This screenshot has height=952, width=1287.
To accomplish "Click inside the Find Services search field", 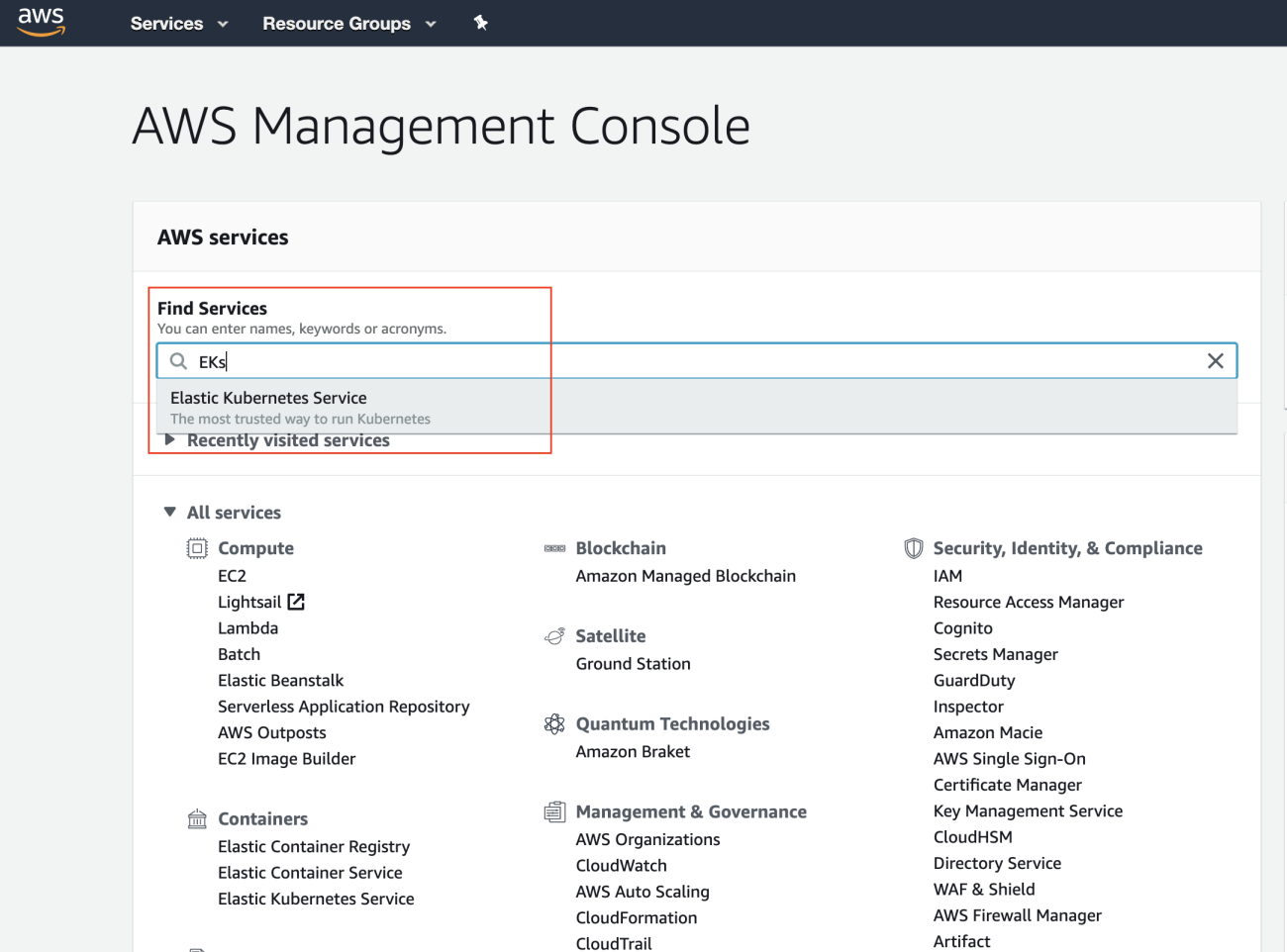I will [693, 361].
